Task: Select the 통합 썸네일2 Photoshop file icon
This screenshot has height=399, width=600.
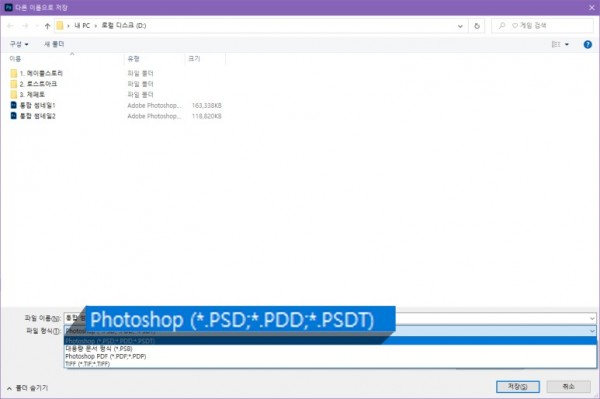Action: [13, 116]
